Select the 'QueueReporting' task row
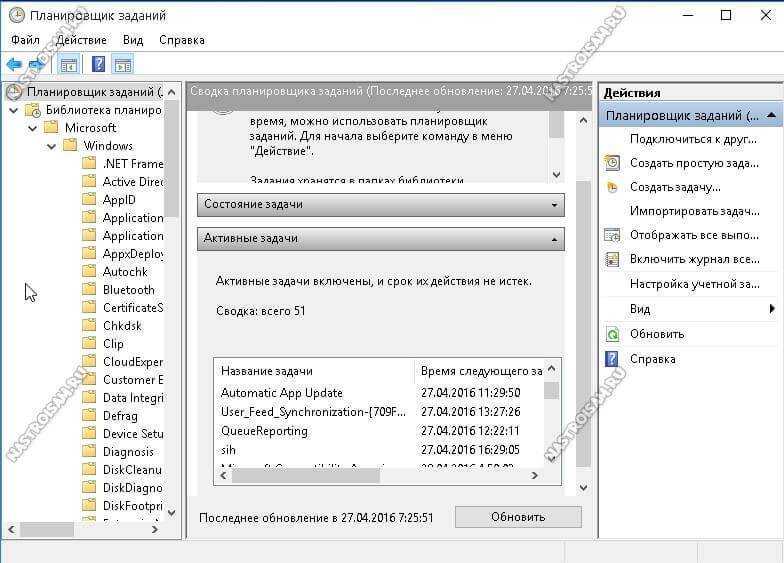784x563 pixels. click(x=381, y=431)
